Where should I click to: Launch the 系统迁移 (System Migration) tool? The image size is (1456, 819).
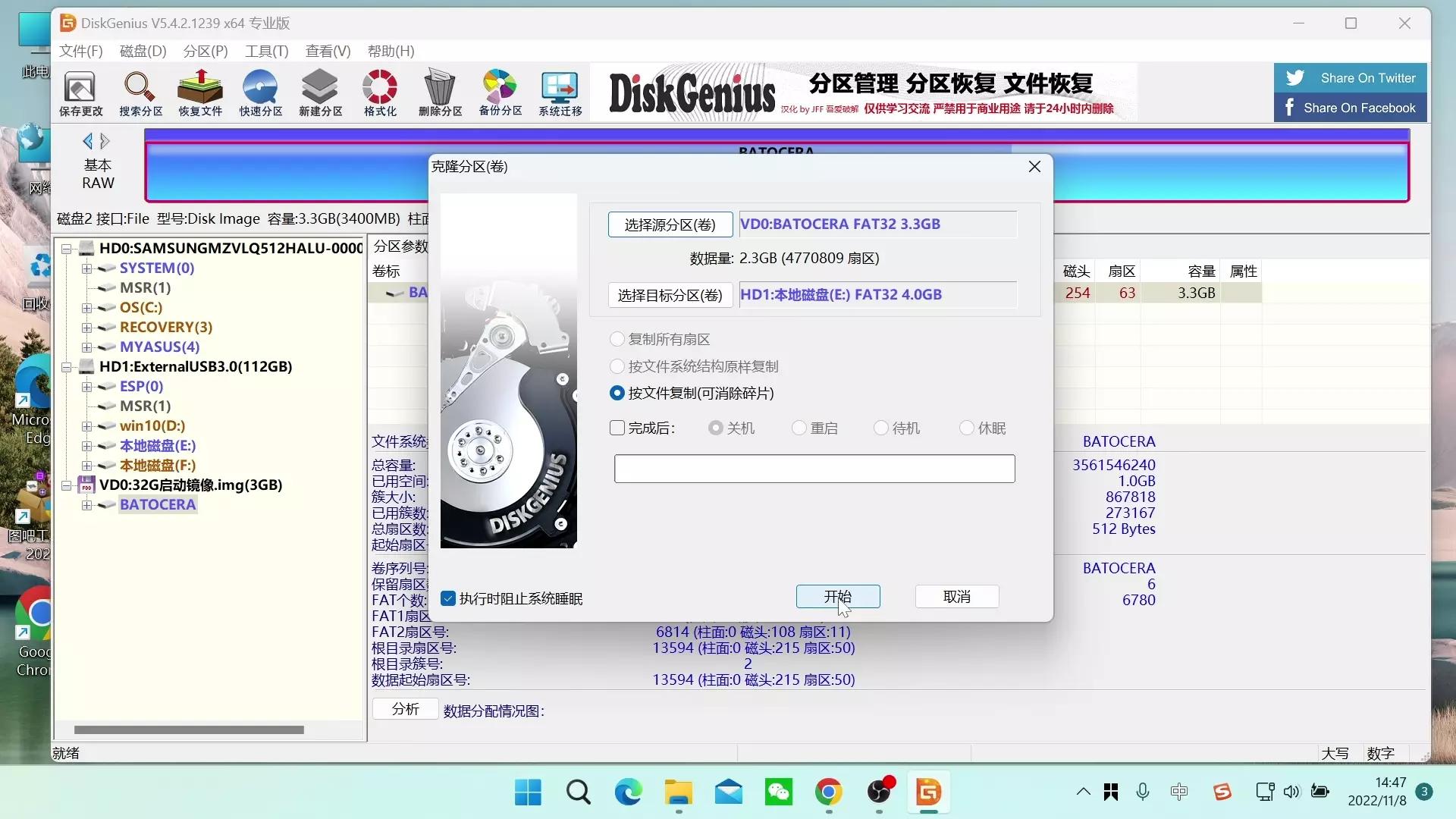tap(560, 91)
